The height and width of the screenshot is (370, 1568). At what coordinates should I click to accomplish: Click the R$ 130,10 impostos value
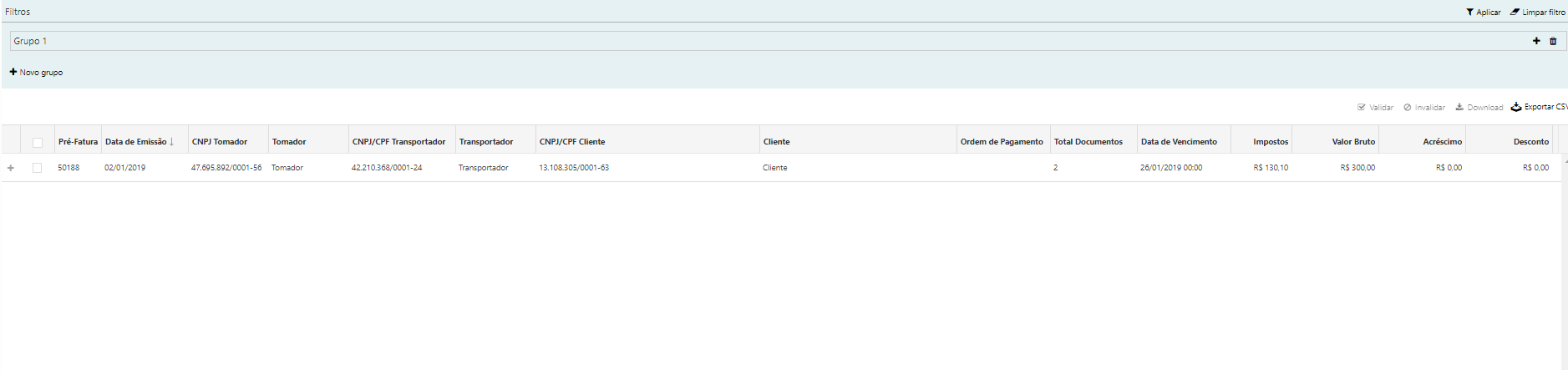coord(1271,168)
